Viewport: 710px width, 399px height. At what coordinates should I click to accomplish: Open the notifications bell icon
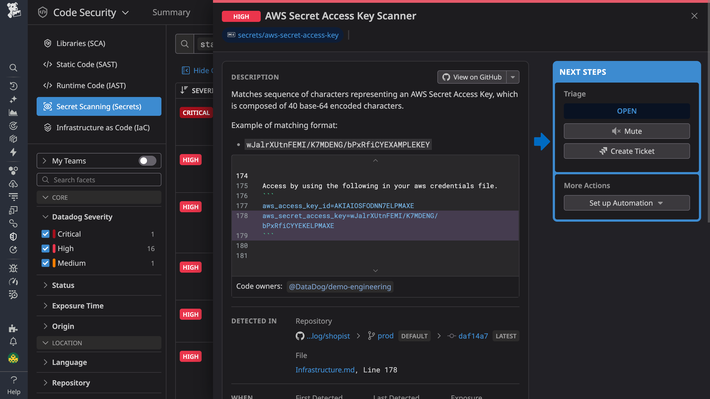pos(13,341)
